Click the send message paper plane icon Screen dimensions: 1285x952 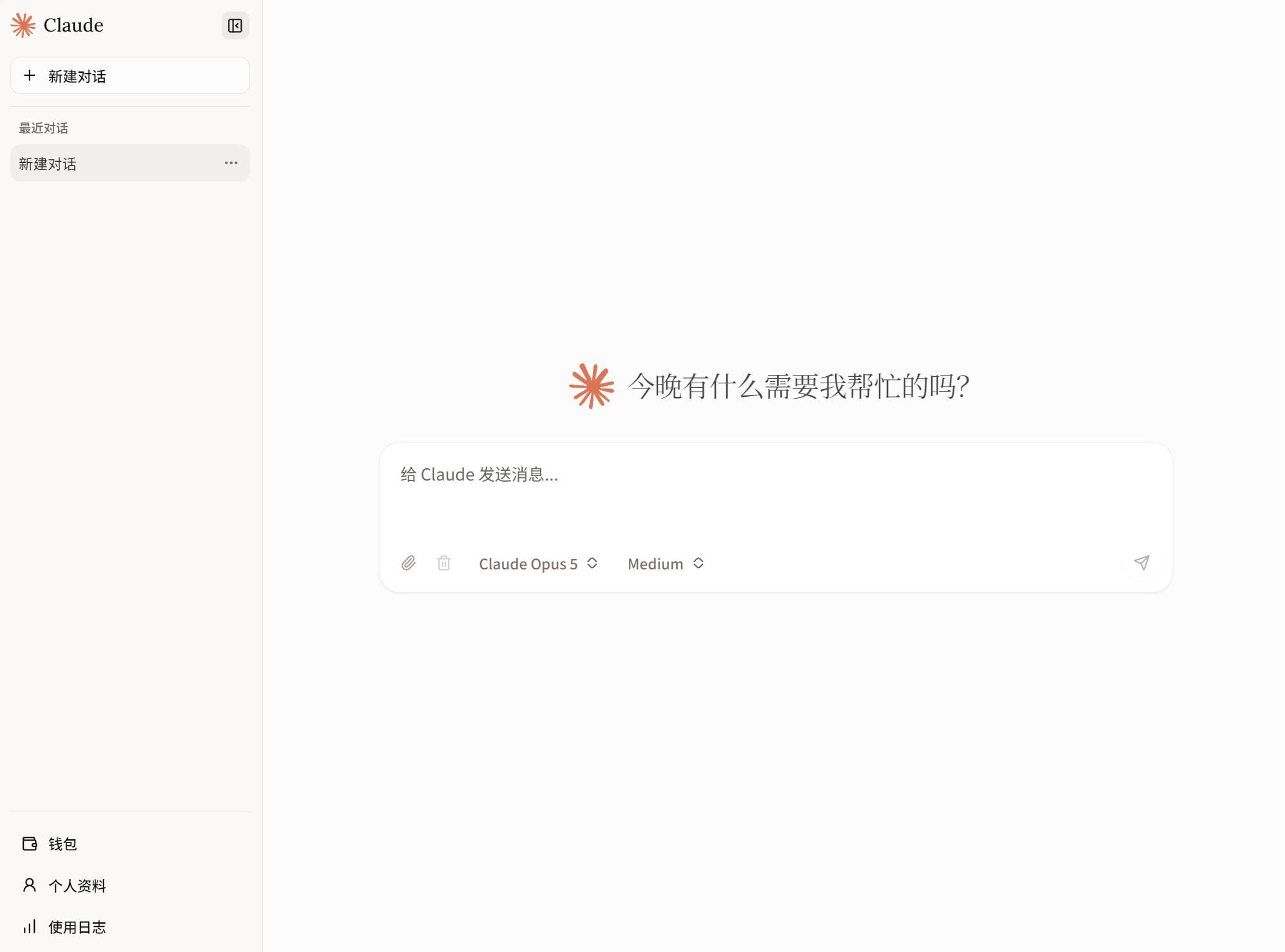pyautogui.click(x=1142, y=563)
